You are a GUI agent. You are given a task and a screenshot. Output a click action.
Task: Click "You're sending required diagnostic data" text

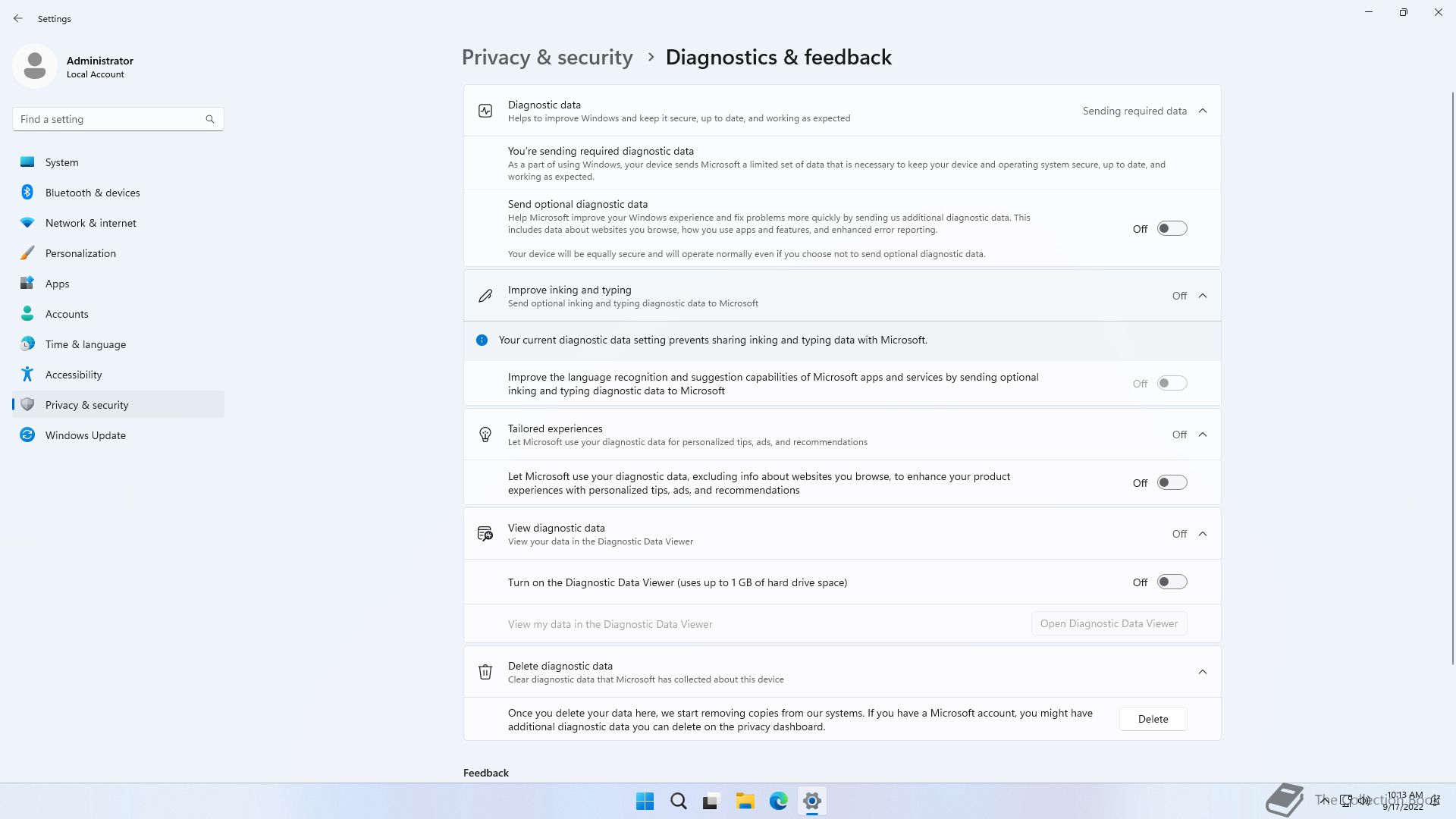coord(601,152)
